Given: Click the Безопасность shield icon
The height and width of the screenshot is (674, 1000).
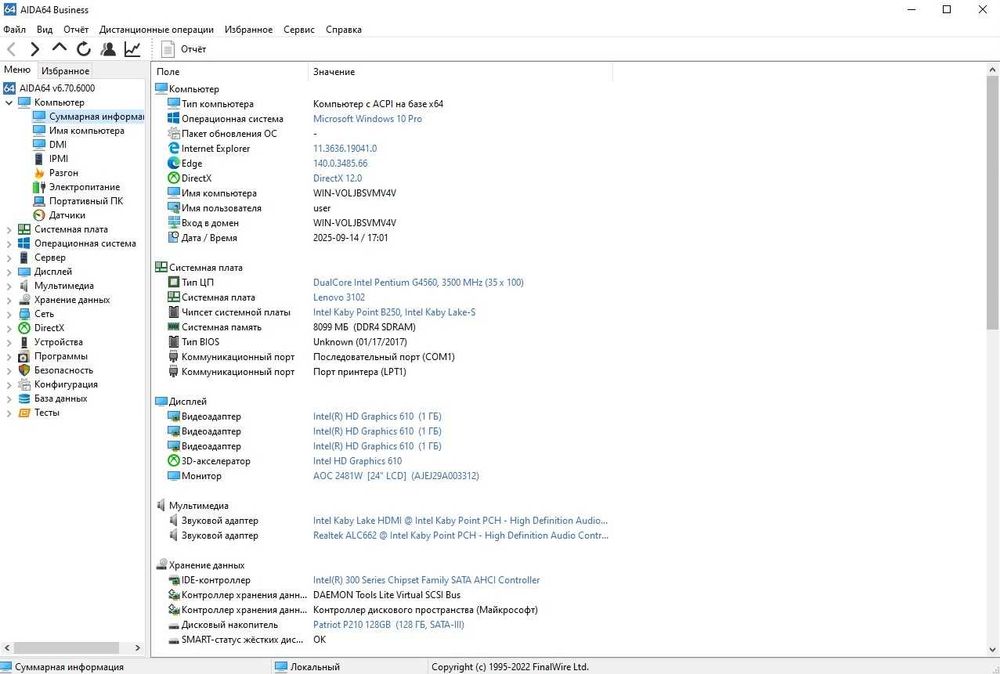Looking at the screenshot, I should (24, 370).
